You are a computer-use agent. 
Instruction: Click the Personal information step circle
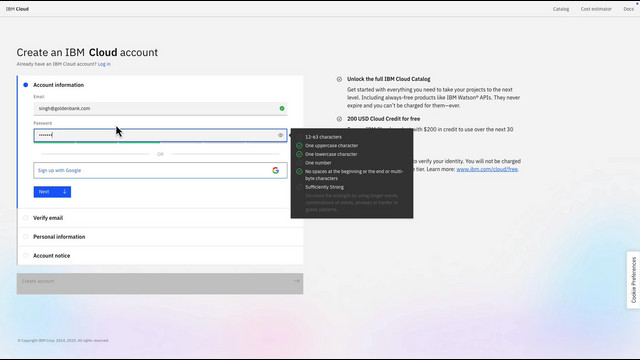click(x=26, y=237)
